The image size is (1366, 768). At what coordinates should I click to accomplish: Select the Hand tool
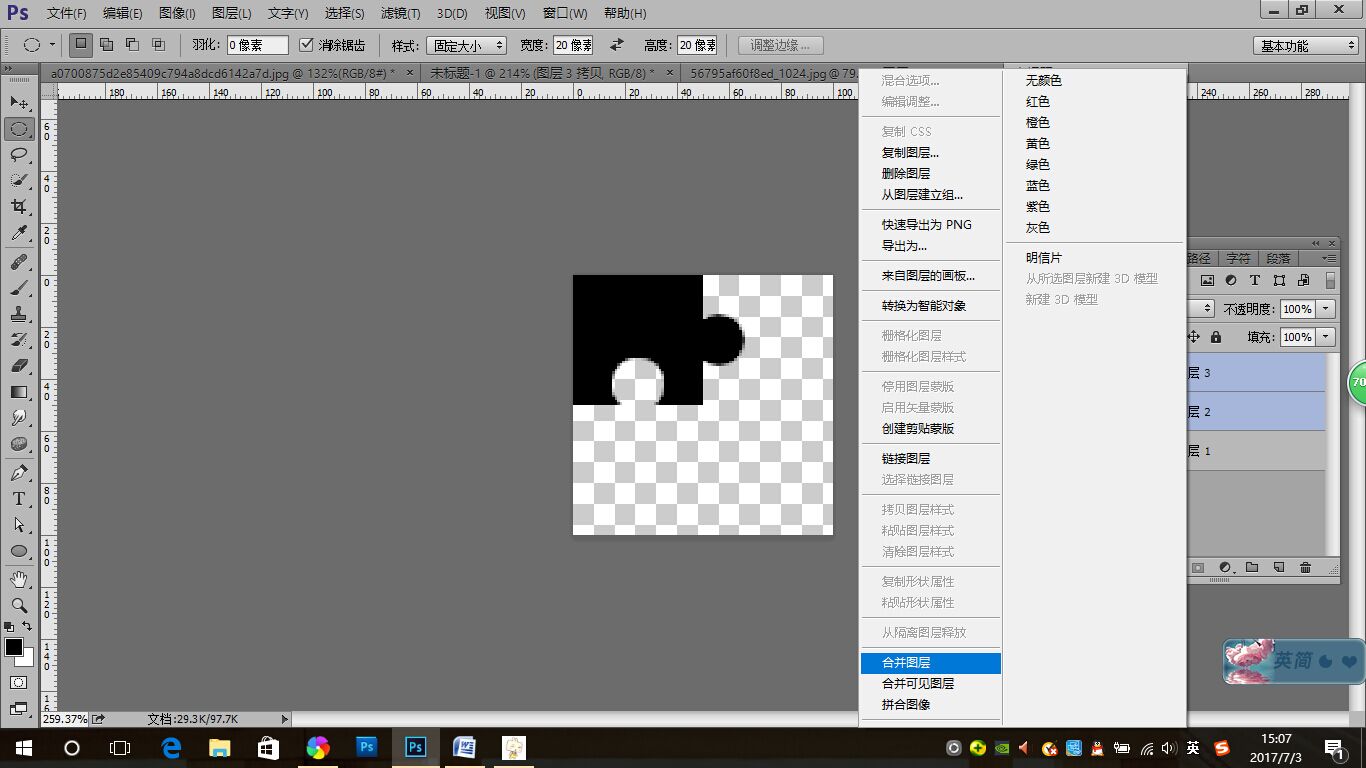19,579
